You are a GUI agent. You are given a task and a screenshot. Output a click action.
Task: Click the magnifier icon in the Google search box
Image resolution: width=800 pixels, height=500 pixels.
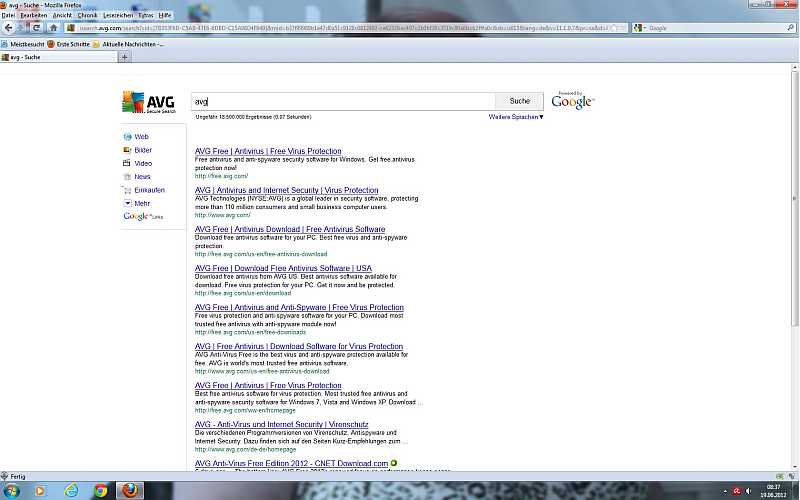(790, 28)
